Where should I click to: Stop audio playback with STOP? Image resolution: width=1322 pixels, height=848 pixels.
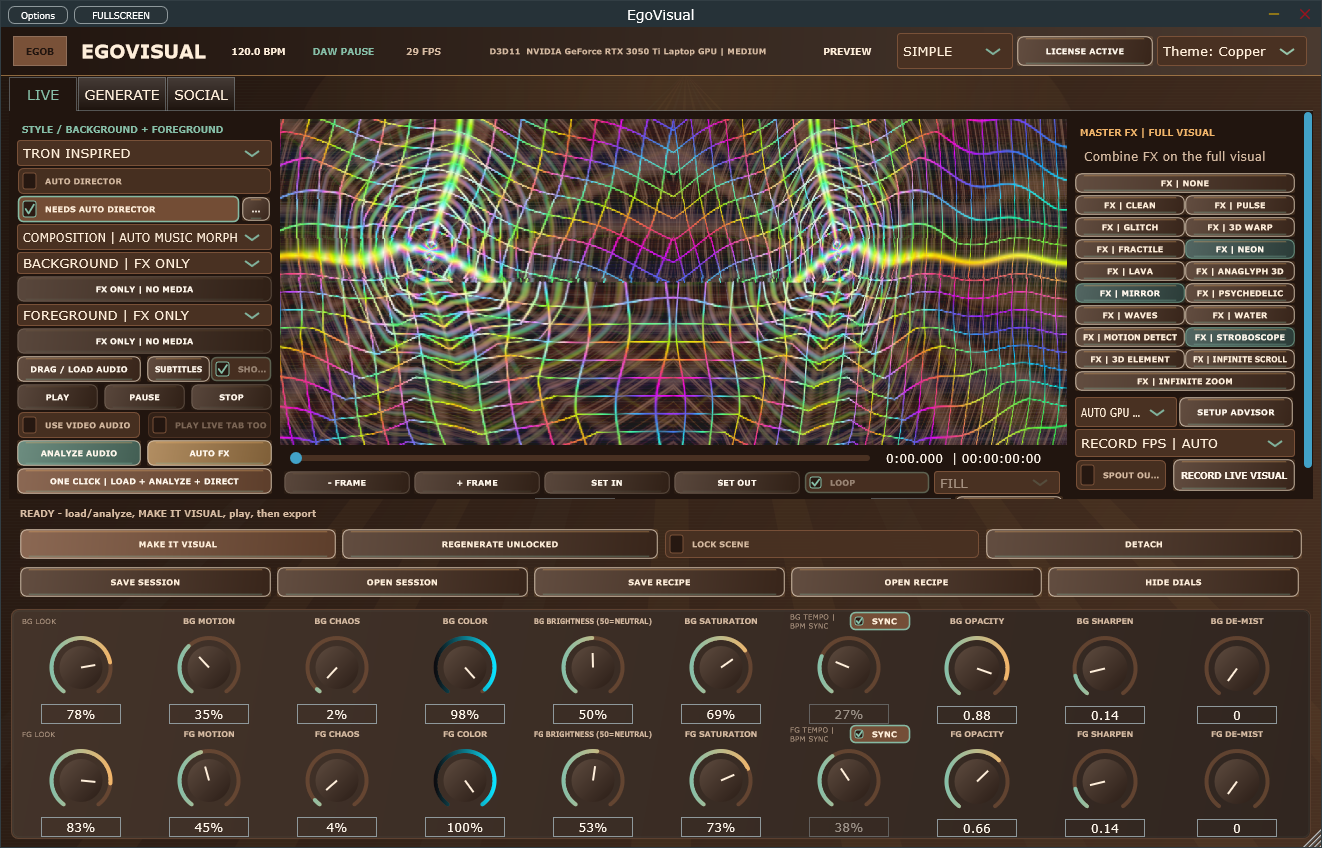231,397
